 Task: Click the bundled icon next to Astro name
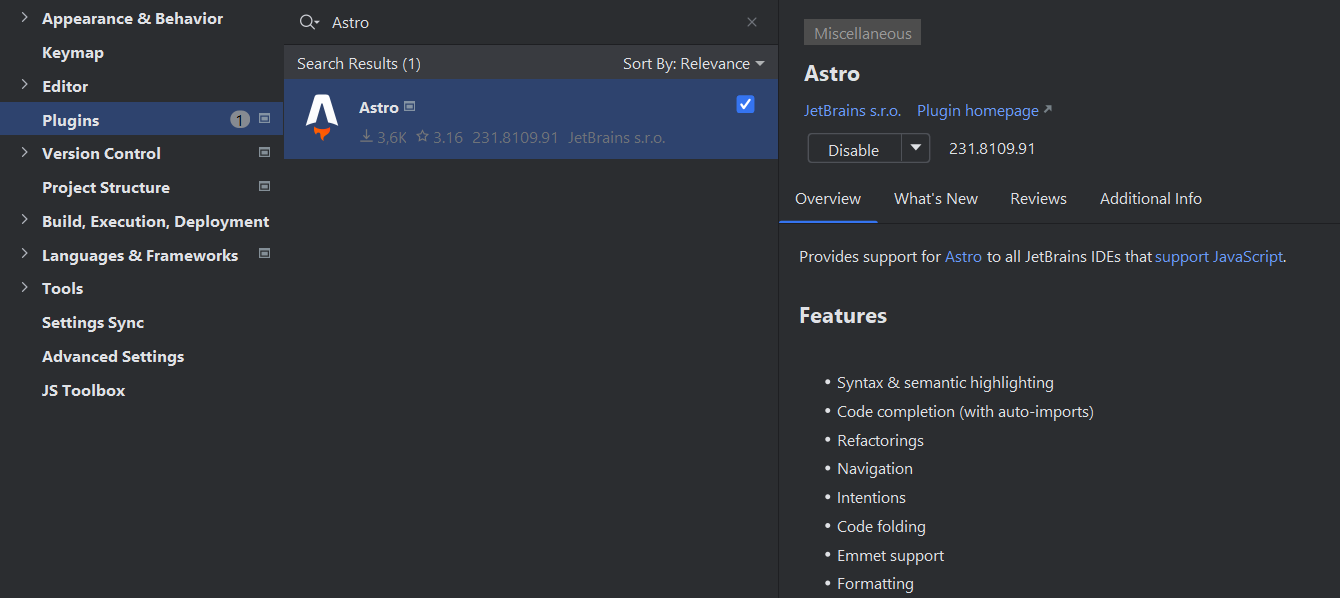[x=410, y=106]
